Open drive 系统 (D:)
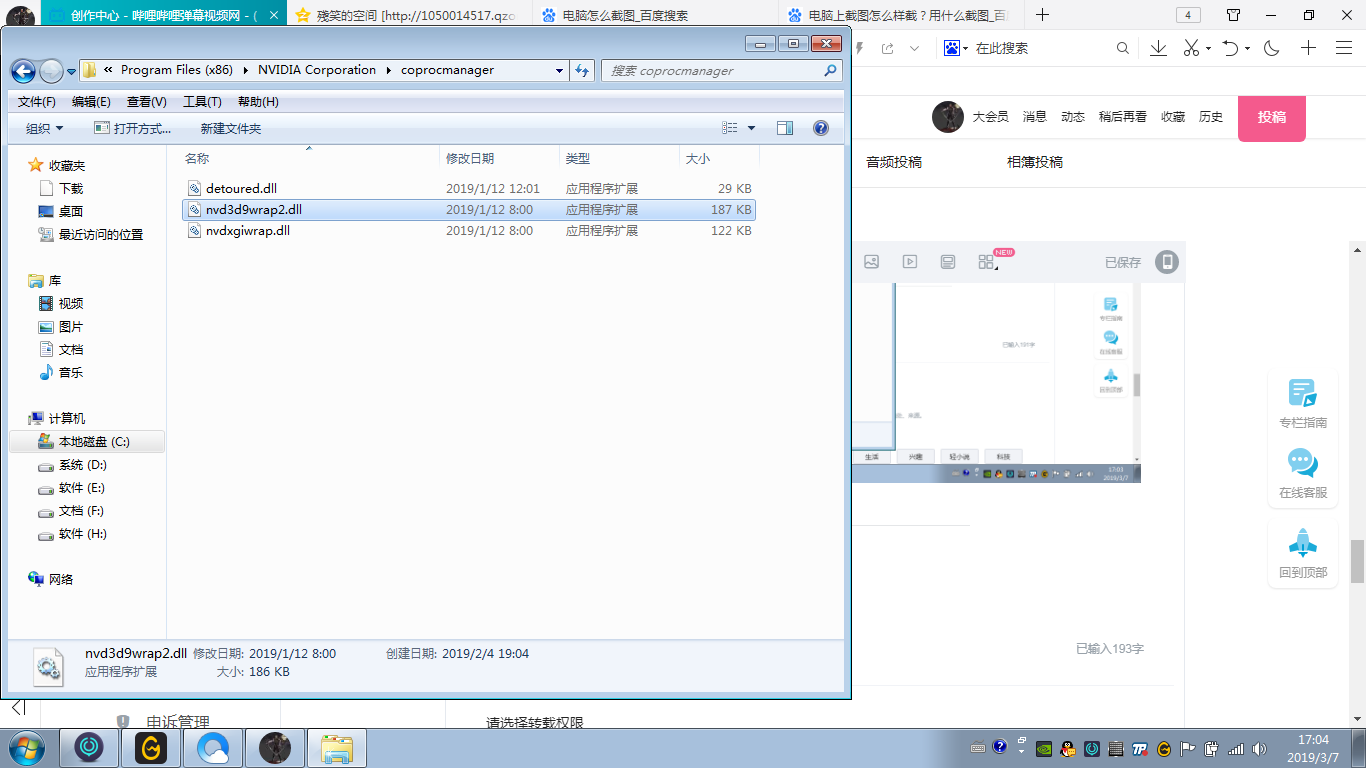The height and width of the screenshot is (768, 1366). tap(83, 465)
